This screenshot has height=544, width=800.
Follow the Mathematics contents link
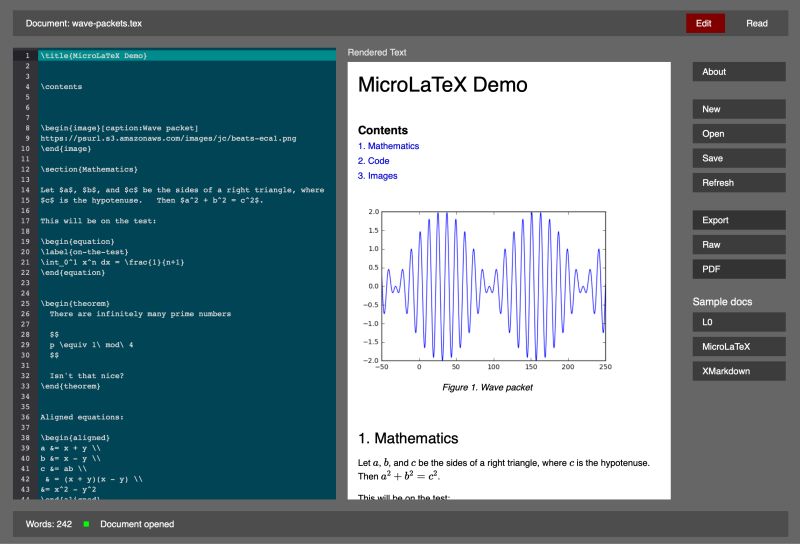pos(388,146)
